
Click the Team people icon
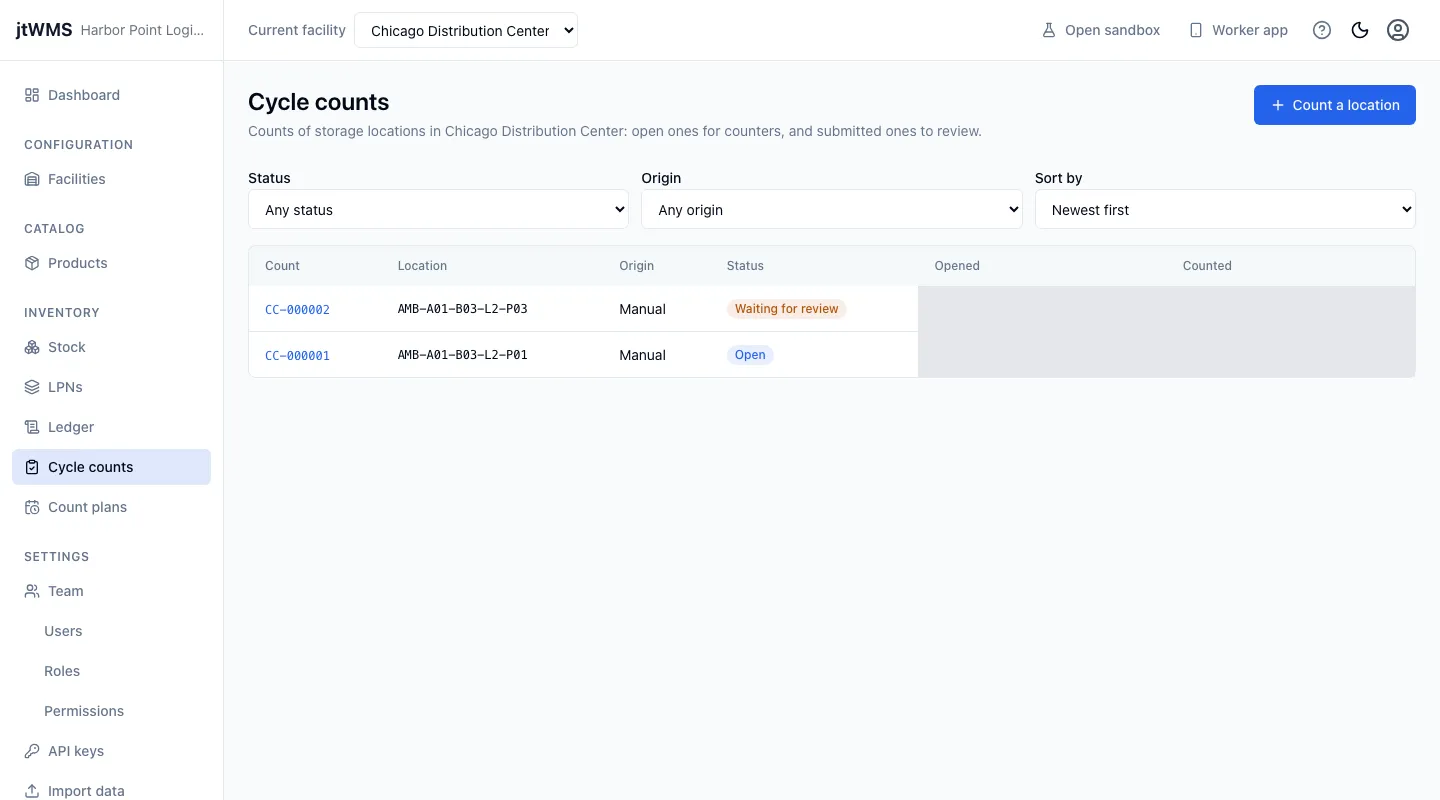point(32,591)
